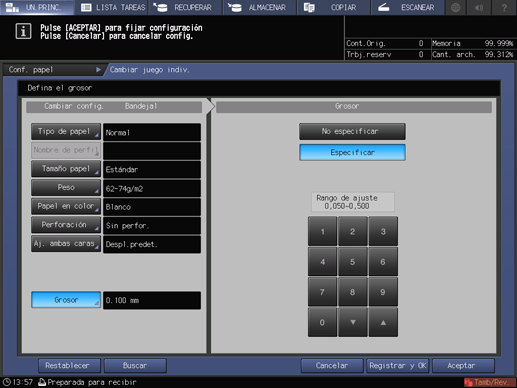Click the globe language icon

(x=455, y=7)
